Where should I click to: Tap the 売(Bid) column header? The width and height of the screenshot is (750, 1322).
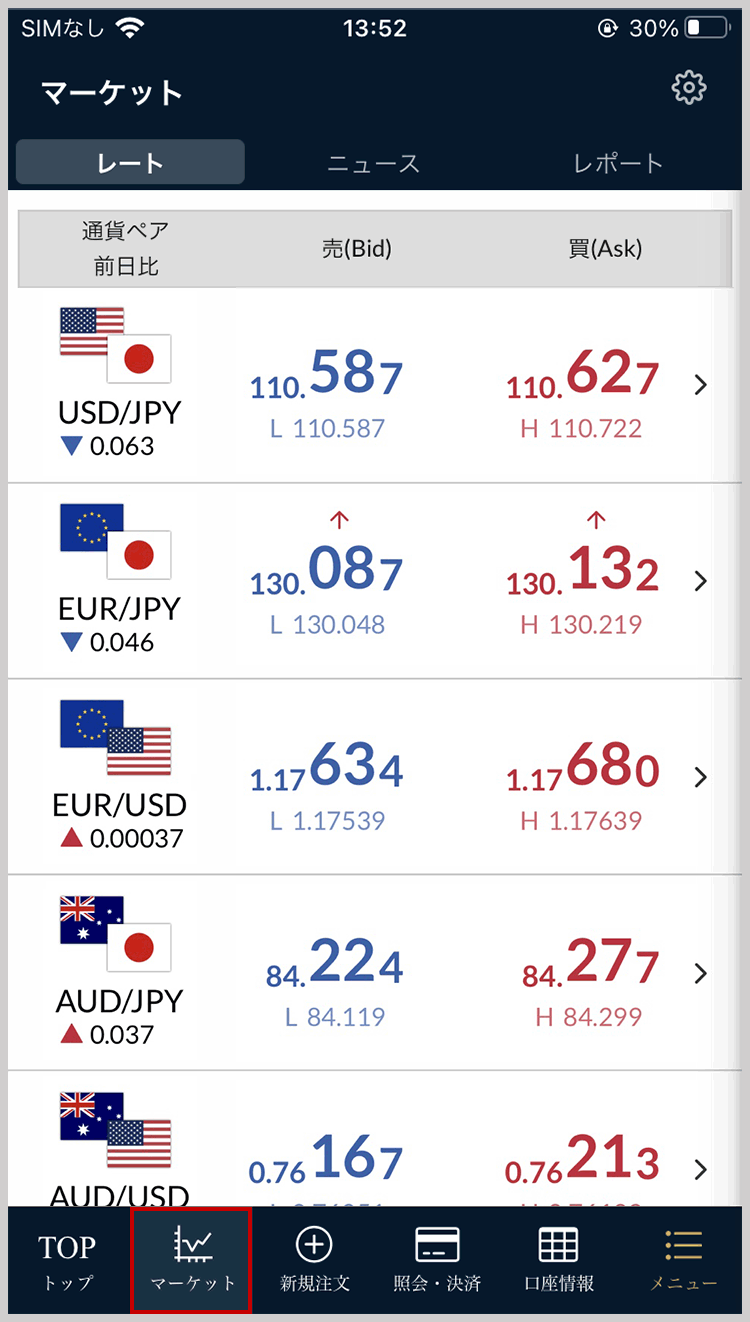coord(356,249)
